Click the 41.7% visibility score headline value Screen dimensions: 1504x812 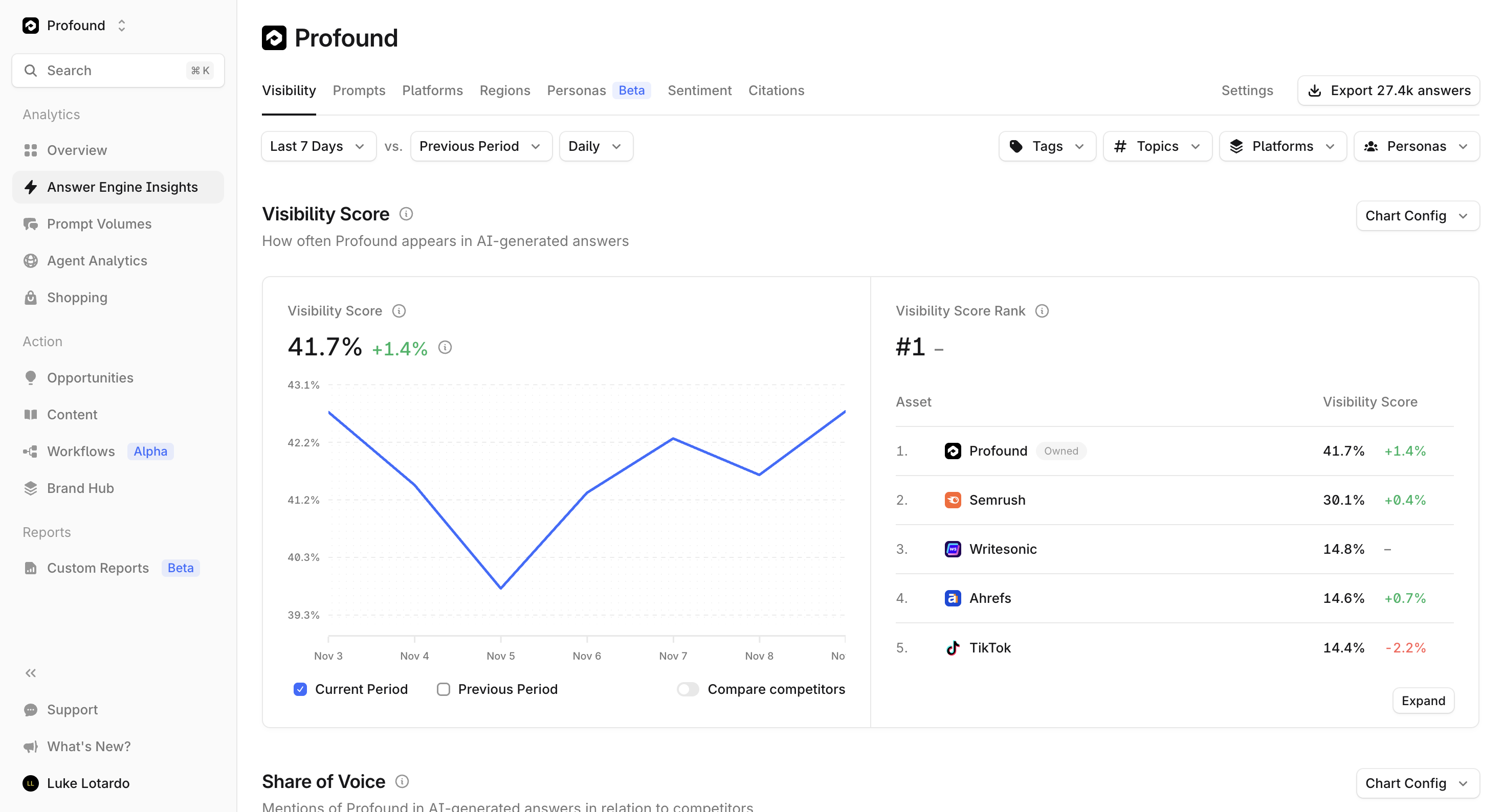click(325, 347)
